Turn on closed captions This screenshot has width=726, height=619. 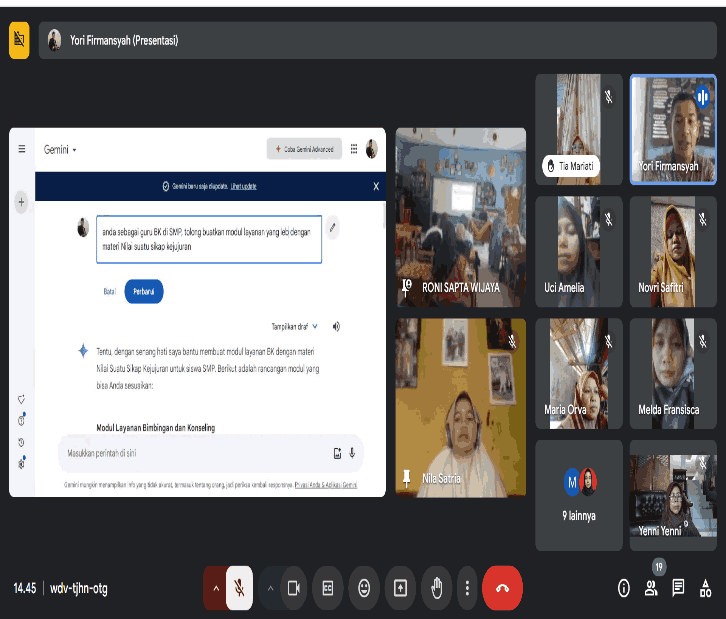[327, 588]
